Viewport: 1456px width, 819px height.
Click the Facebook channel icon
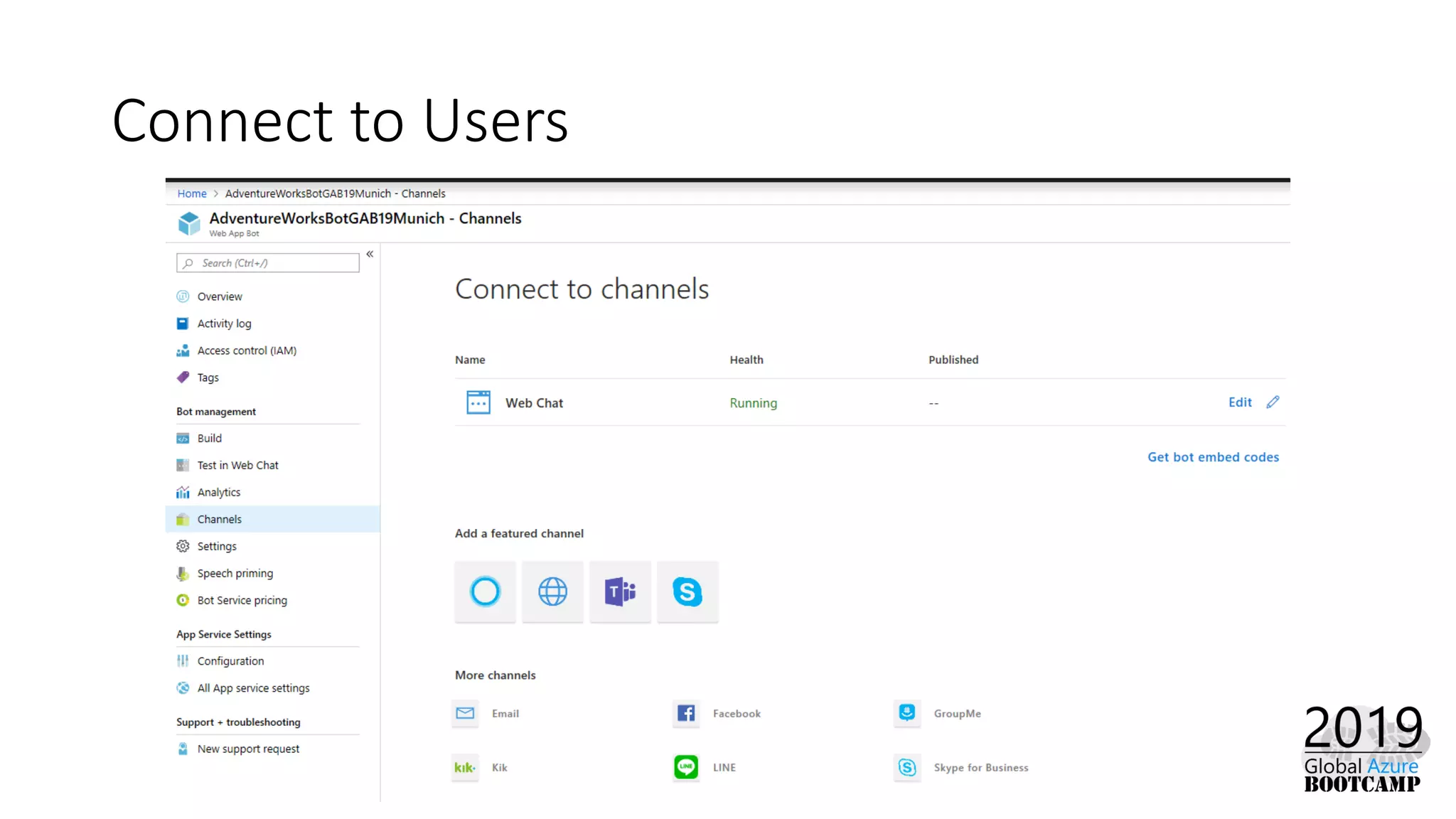pos(686,713)
